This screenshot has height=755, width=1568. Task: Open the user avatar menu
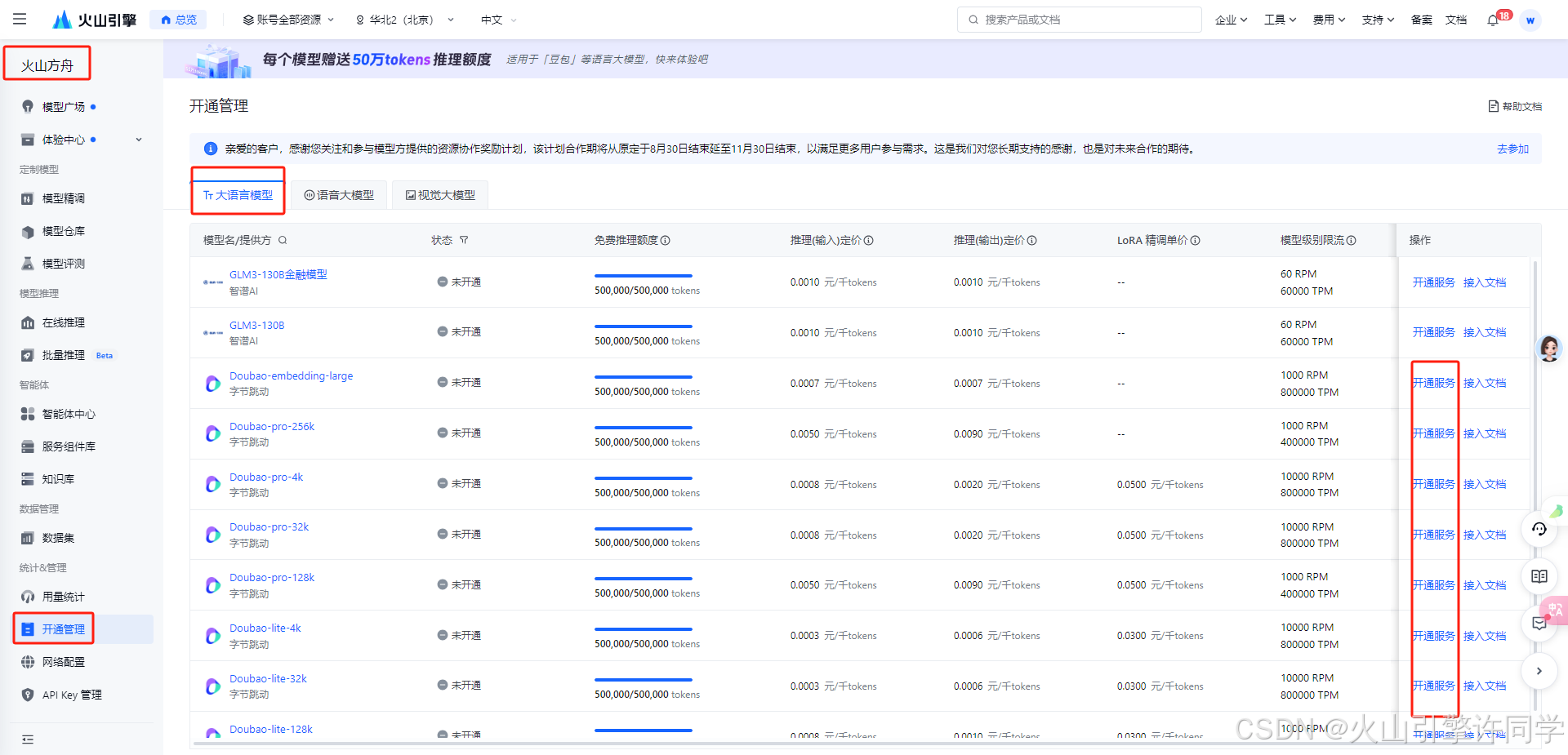tap(1530, 20)
